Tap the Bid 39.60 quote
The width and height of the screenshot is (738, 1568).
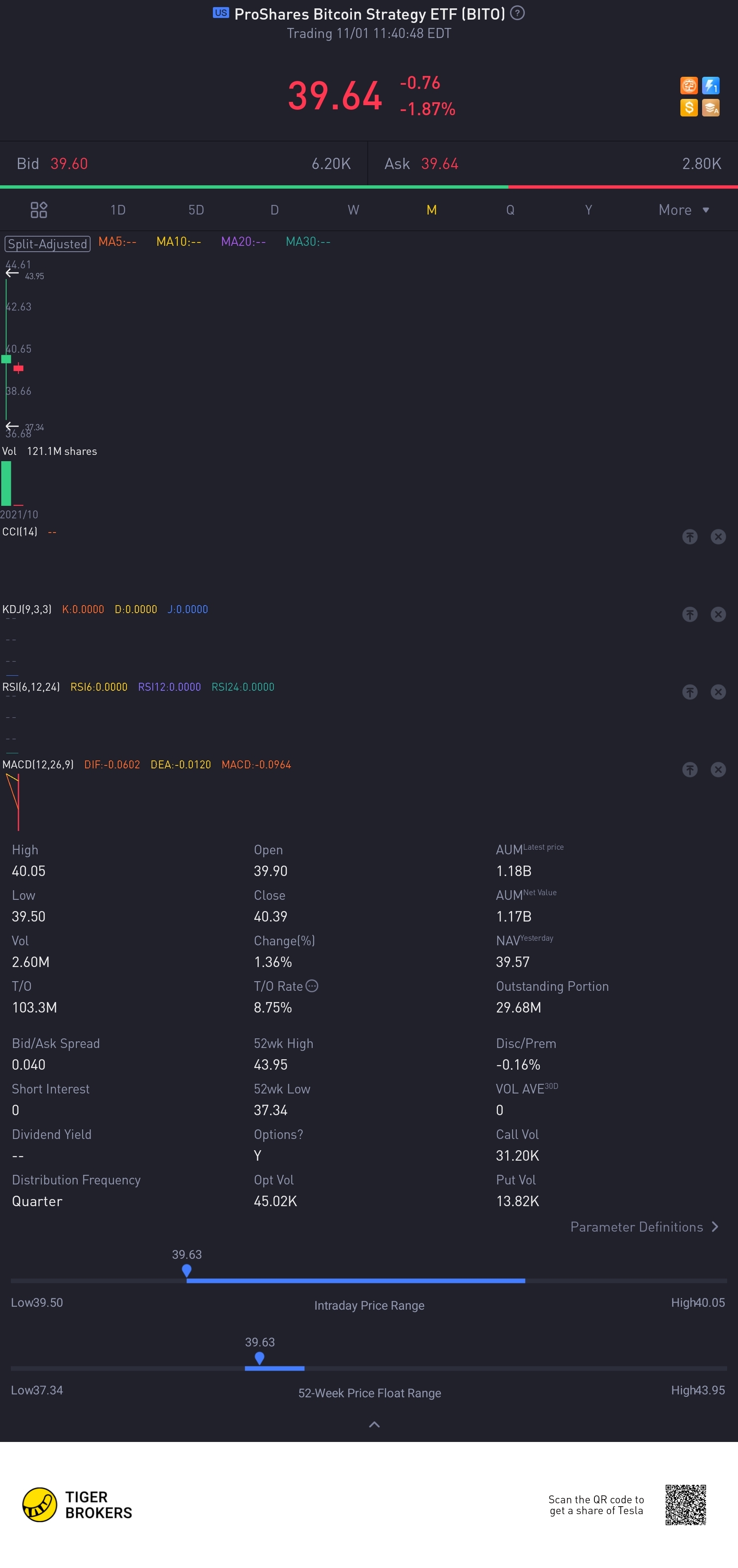point(184,164)
